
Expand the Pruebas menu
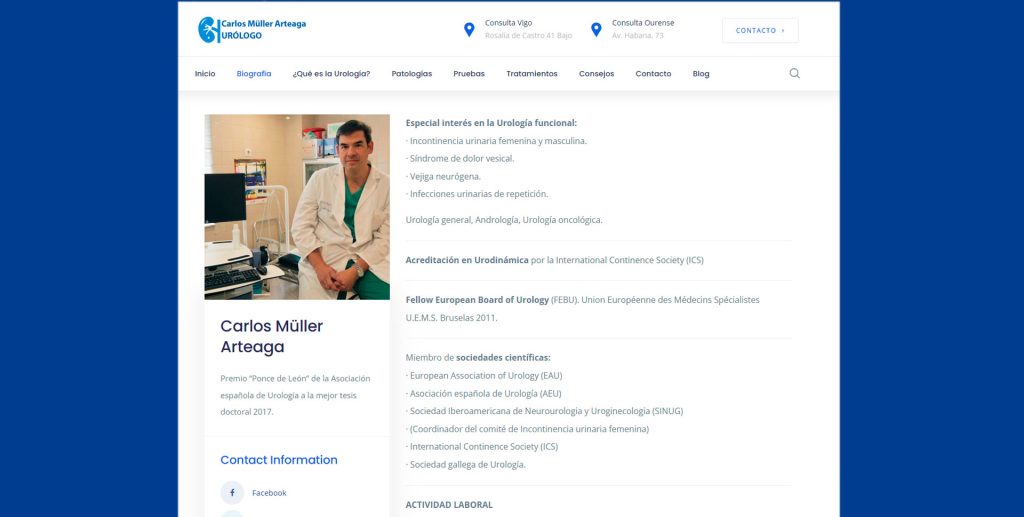tap(469, 74)
